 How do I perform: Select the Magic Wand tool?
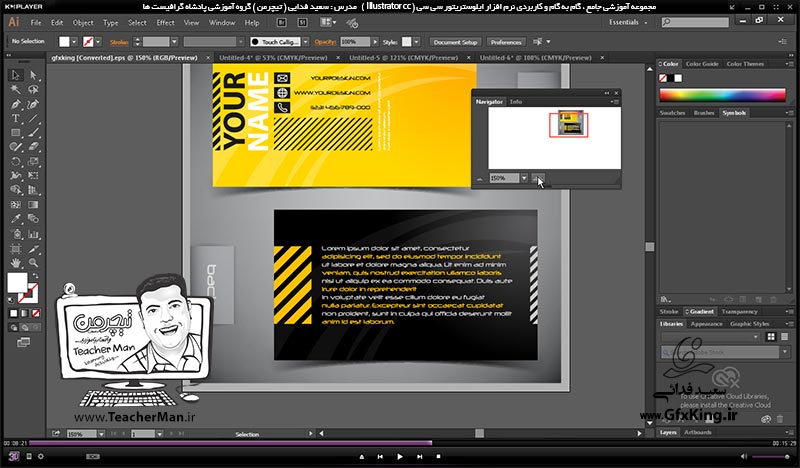pos(16,89)
